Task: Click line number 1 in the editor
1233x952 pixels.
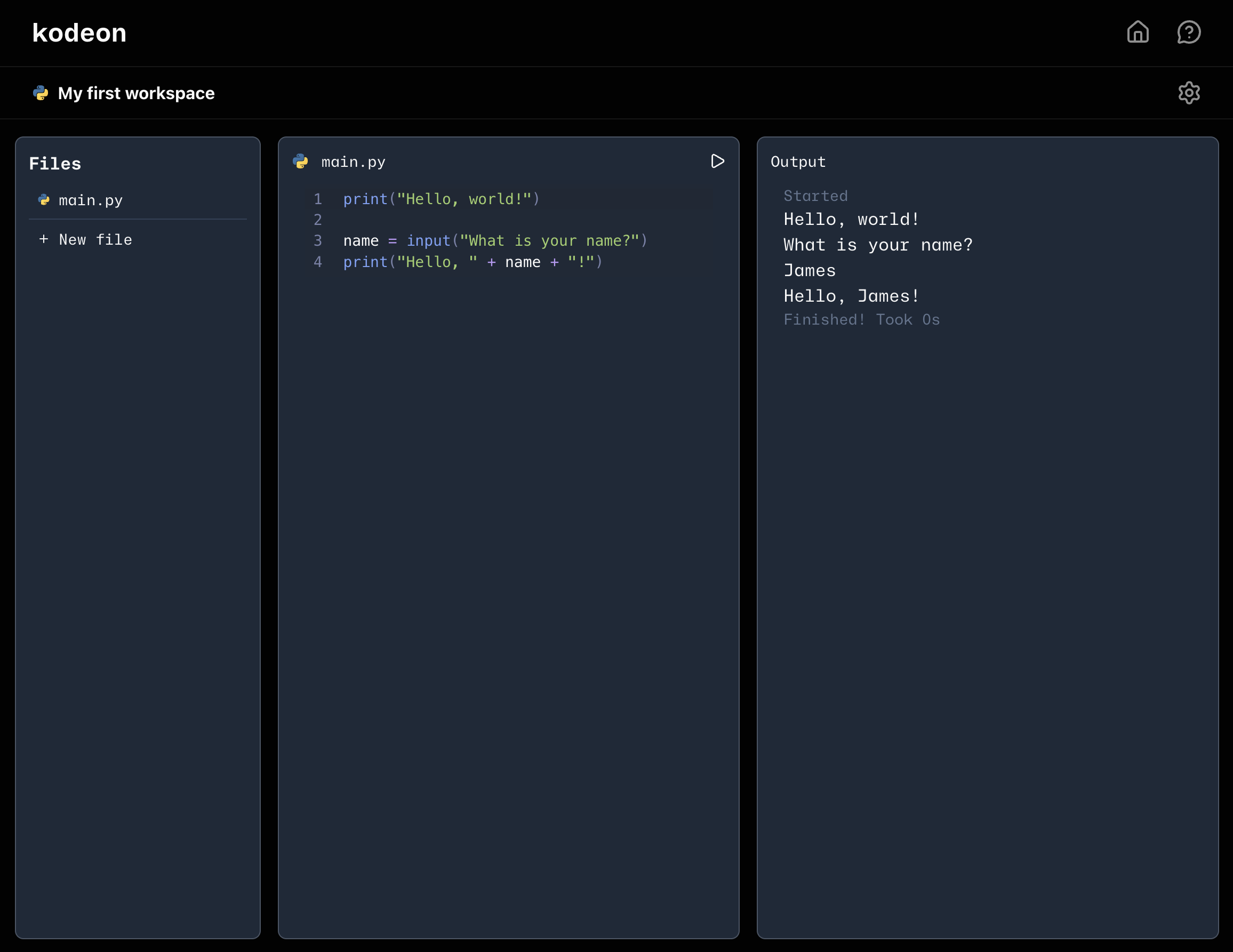Action: (318, 199)
